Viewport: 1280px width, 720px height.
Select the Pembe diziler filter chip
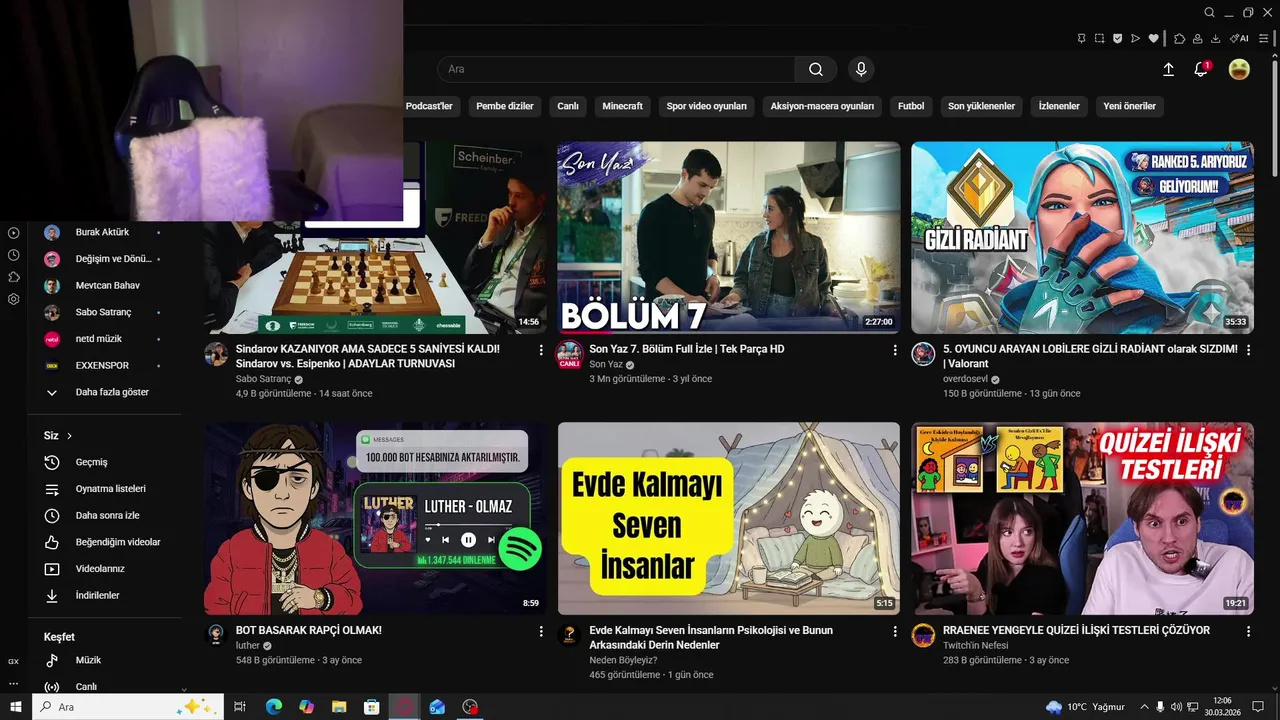click(x=505, y=106)
